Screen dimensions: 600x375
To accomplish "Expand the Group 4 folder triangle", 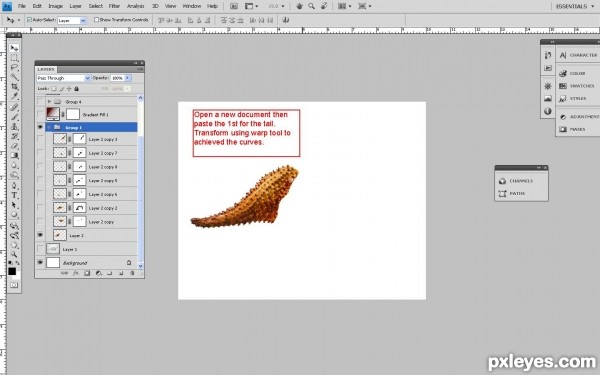I will [x=49, y=101].
